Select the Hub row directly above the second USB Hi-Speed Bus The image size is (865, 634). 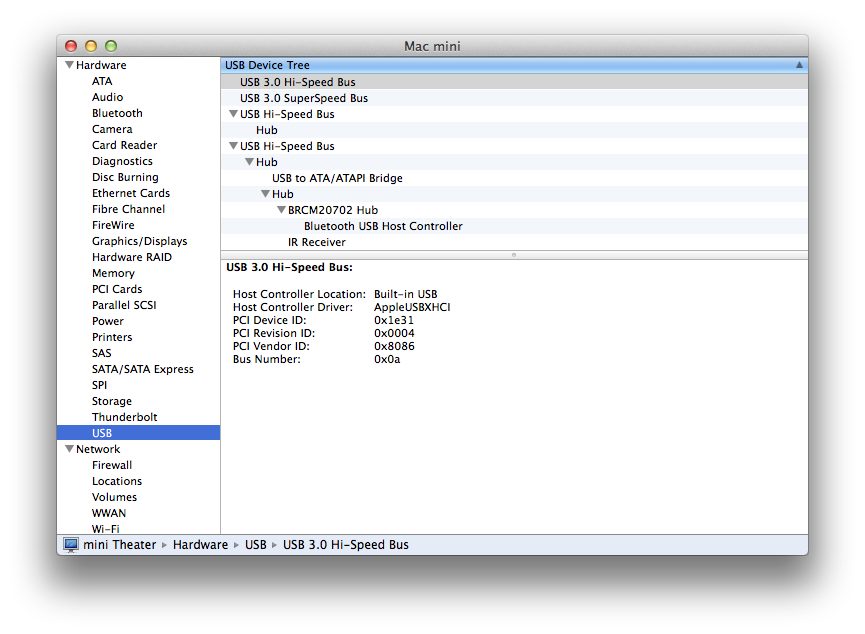pyautogui.click(x=514, y=130)
